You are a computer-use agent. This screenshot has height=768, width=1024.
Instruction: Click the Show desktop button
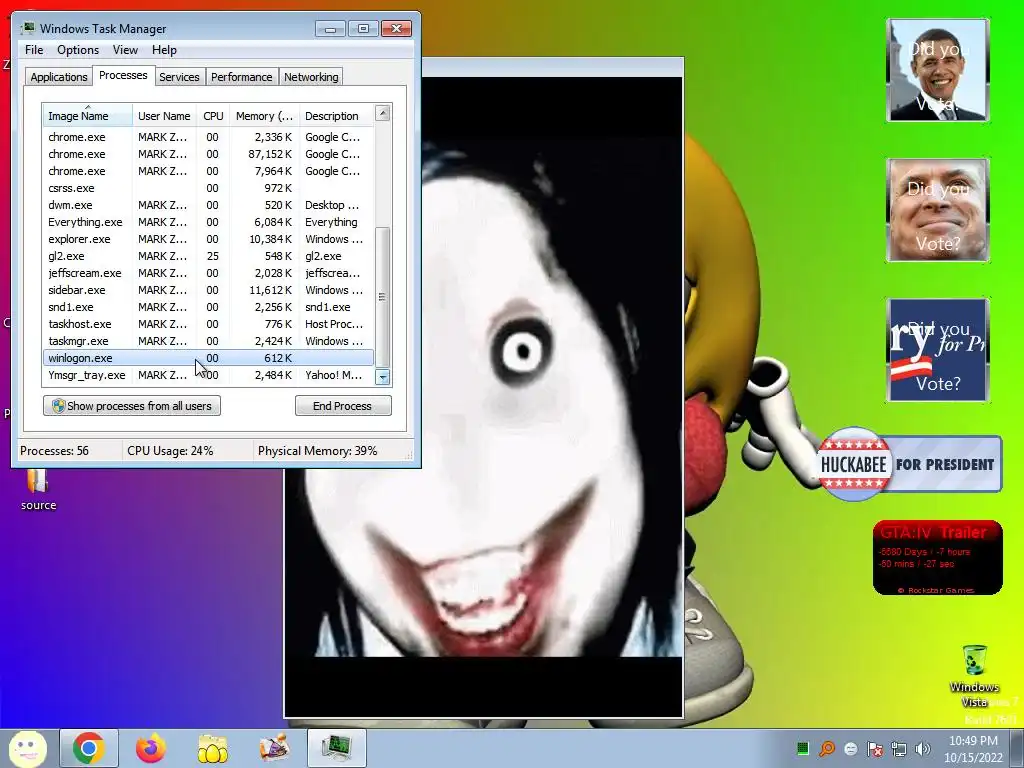1017,748
